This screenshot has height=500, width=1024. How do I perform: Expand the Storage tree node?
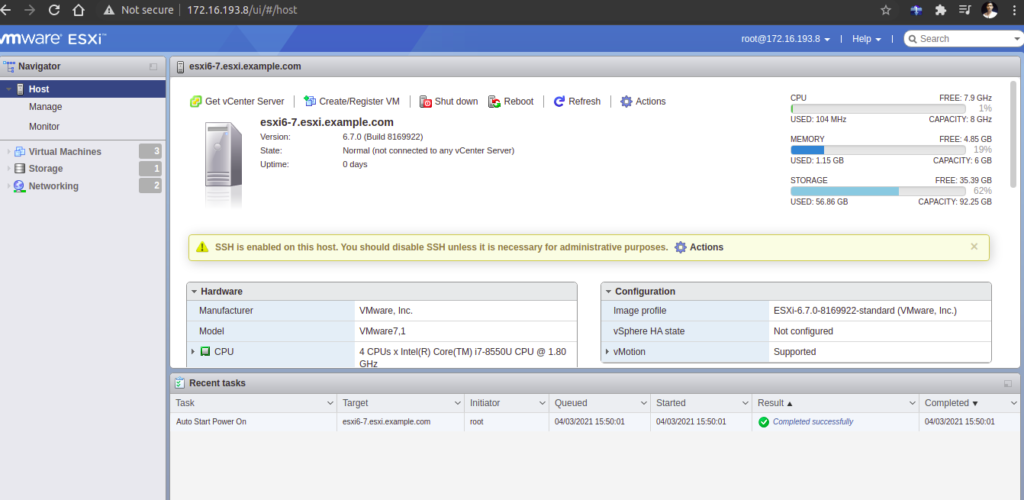coord(8,168)
